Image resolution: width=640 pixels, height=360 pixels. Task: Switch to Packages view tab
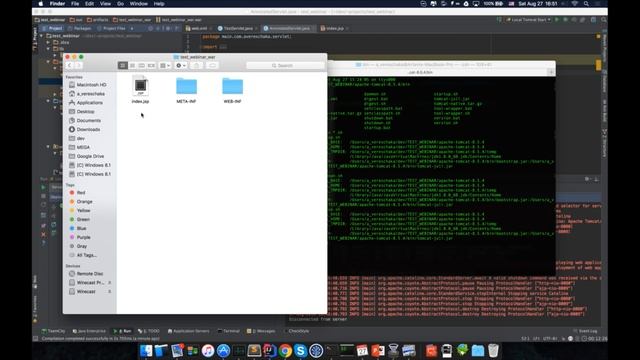80,28
